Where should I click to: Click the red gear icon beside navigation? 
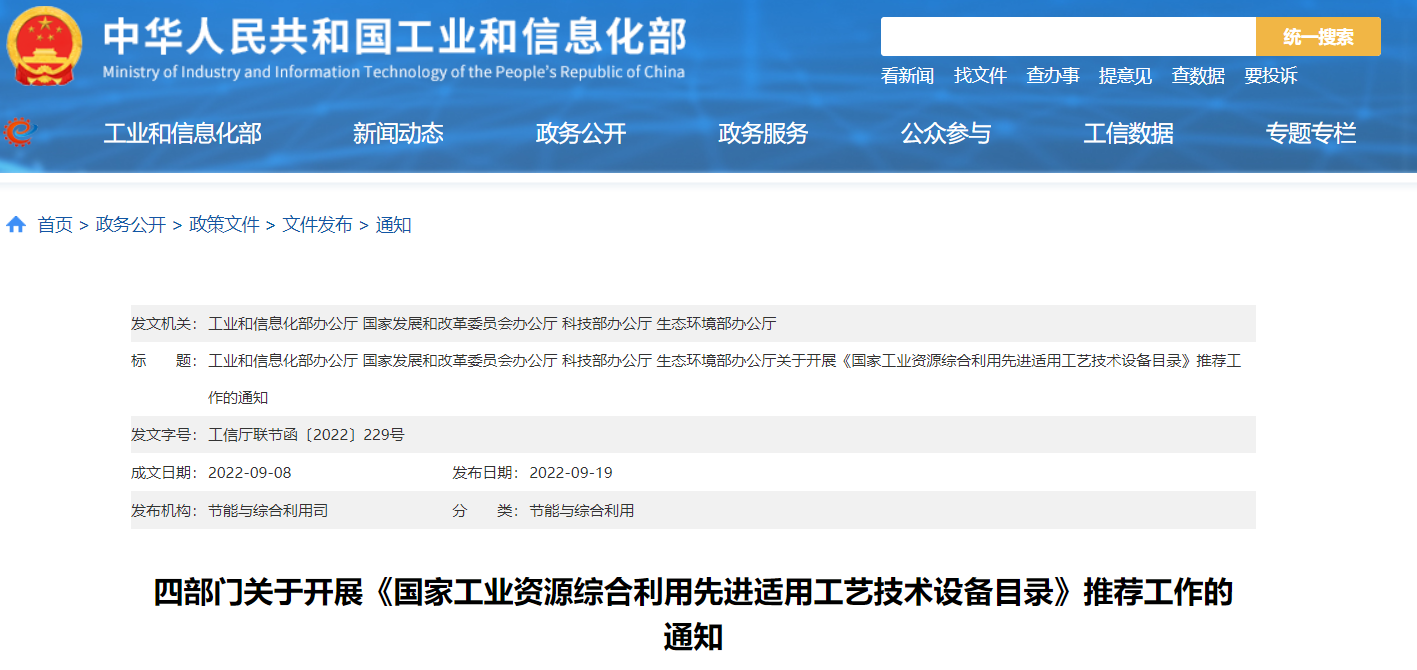tap(19, 132)
